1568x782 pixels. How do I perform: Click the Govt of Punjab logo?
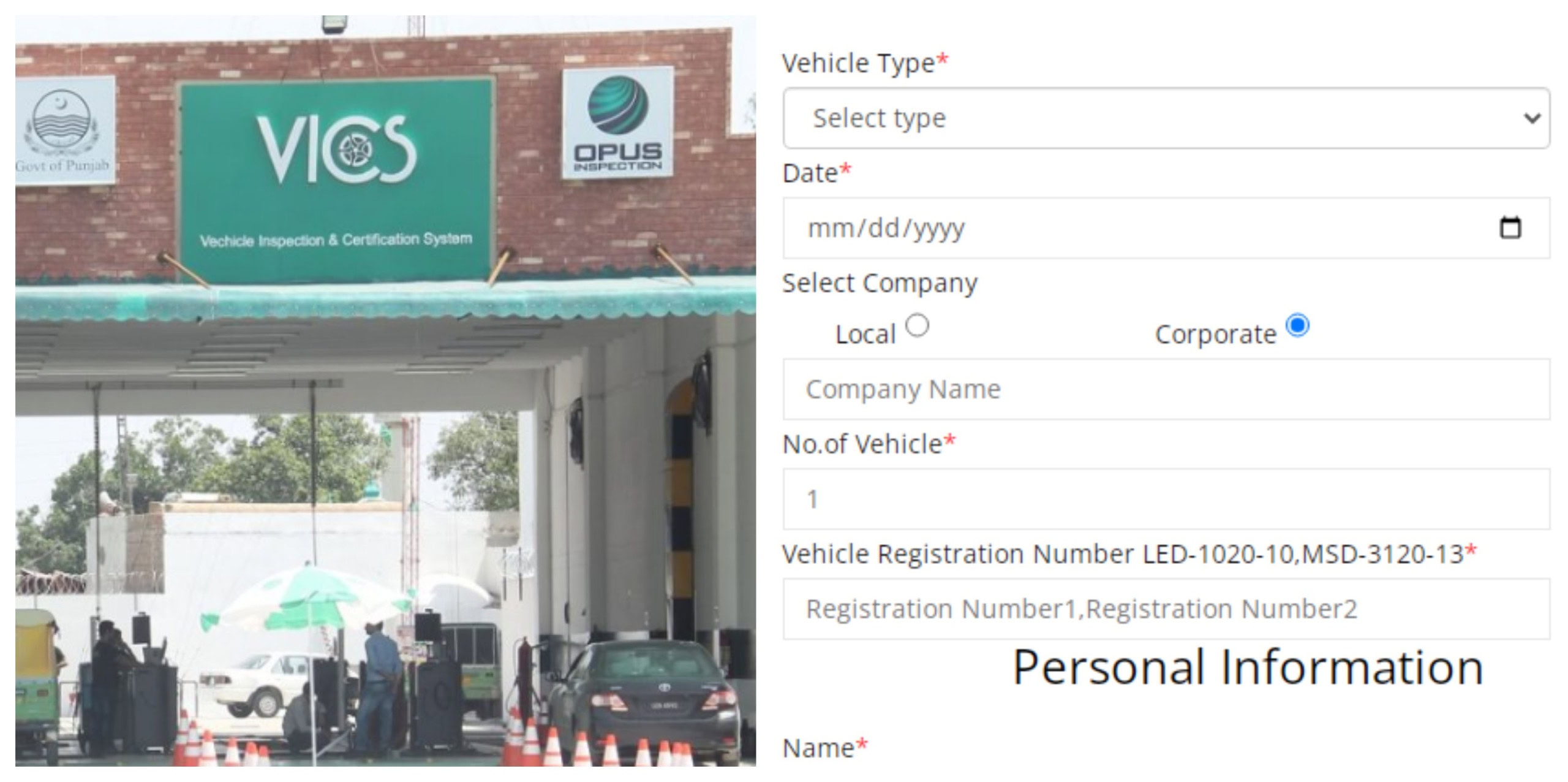coord(64,130)
